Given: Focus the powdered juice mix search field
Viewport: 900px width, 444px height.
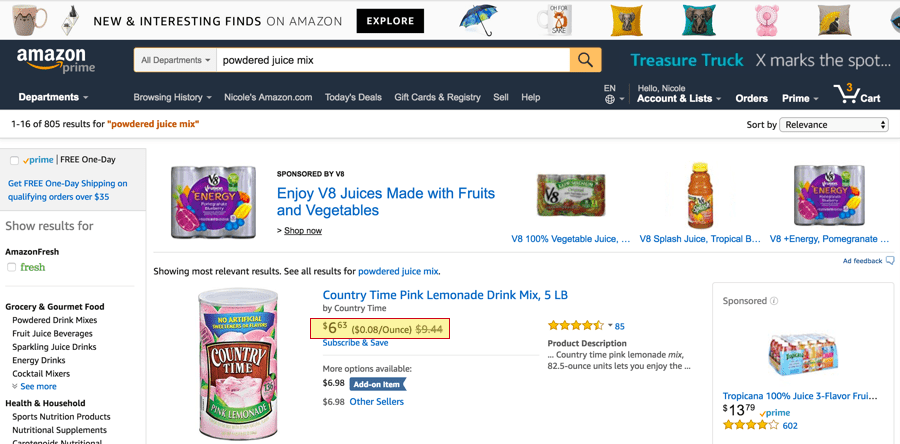Looking at the screenshot, I should (x=393, y=60).
